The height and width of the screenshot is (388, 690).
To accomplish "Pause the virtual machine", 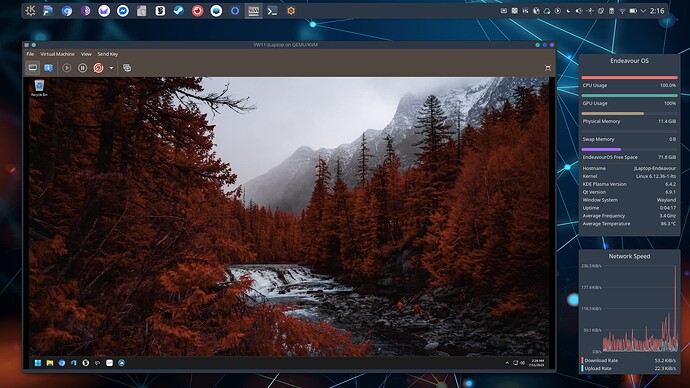I will point(82,68).
